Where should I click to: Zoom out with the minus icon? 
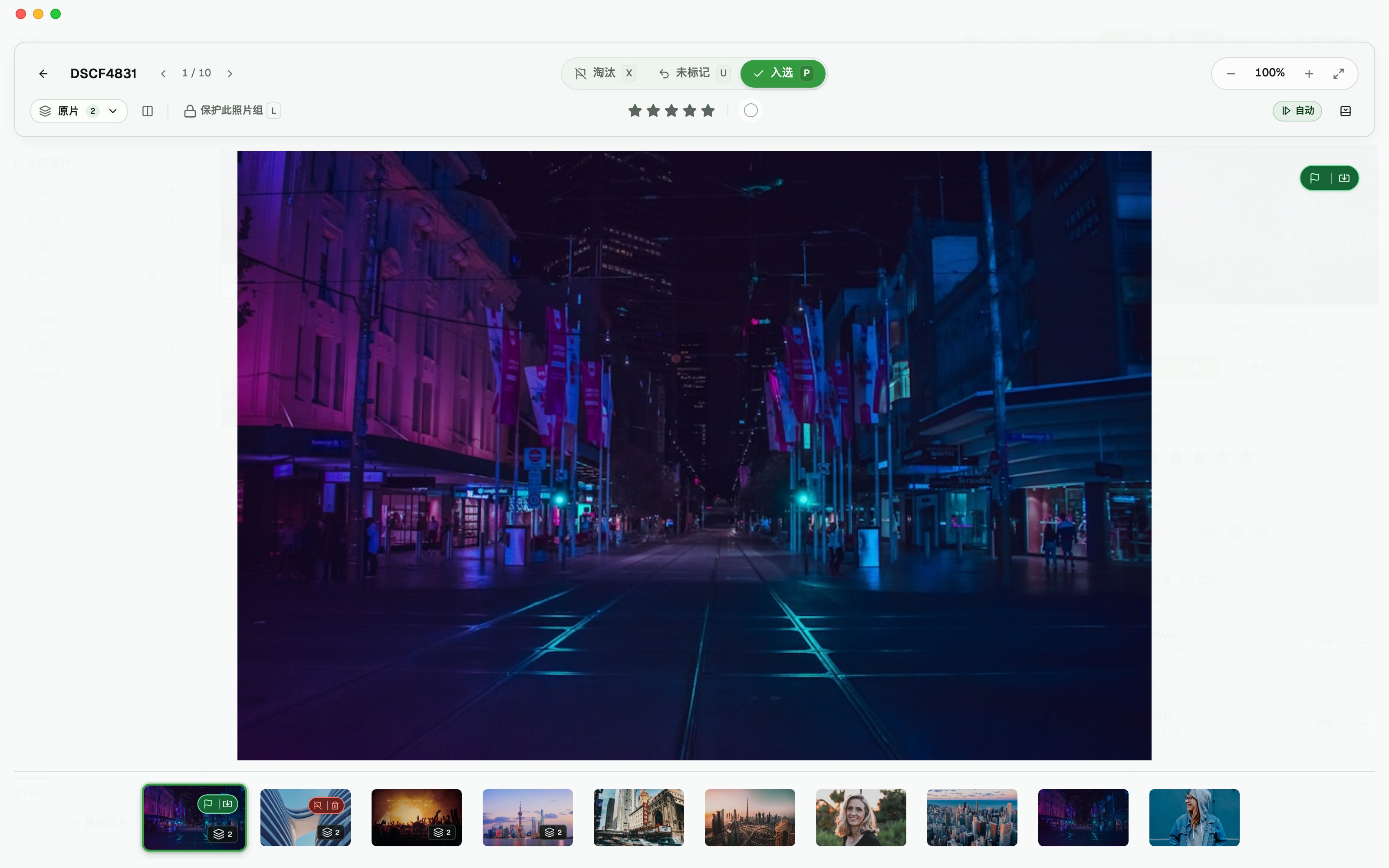coord(1231,73)
